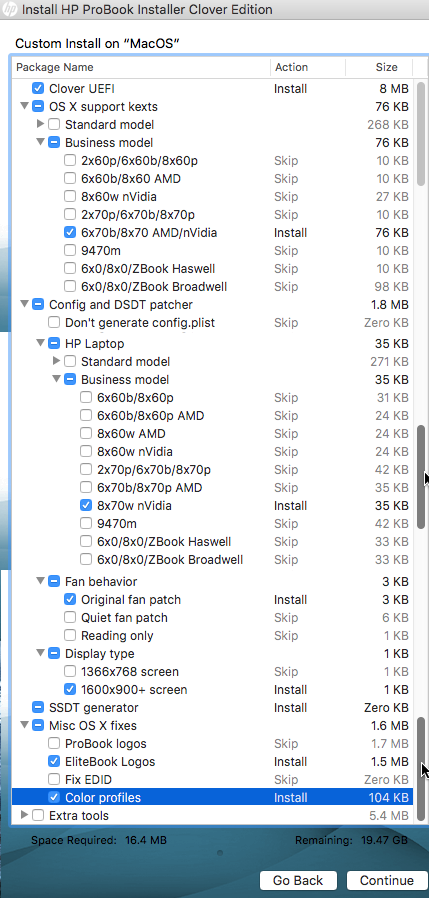Viewport: 429px width, 898px height.
Task: Tick the ProBook logos checkbox
Action: tap(54, 744)
